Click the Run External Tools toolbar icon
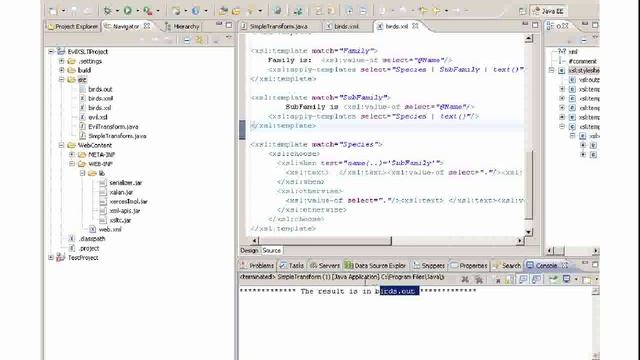The image size is (640, 360). (x=148, y=11)
